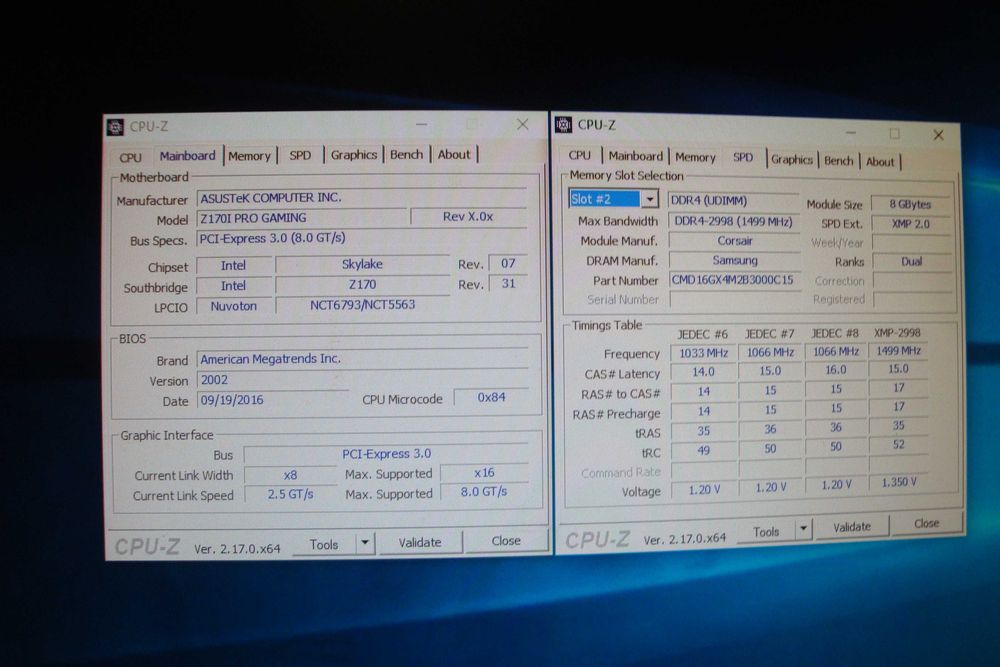Open Graphics tab in the right CPU-Z window

coord(791,159)
